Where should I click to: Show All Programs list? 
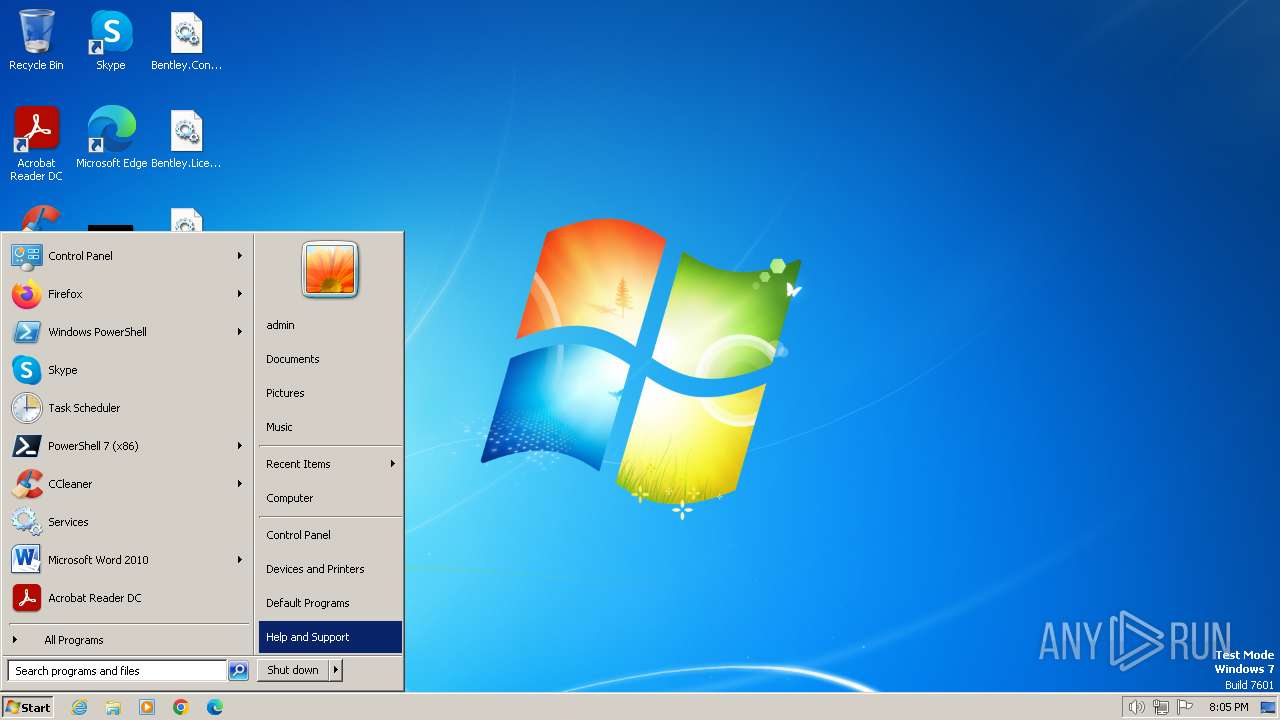click(128, 640)
